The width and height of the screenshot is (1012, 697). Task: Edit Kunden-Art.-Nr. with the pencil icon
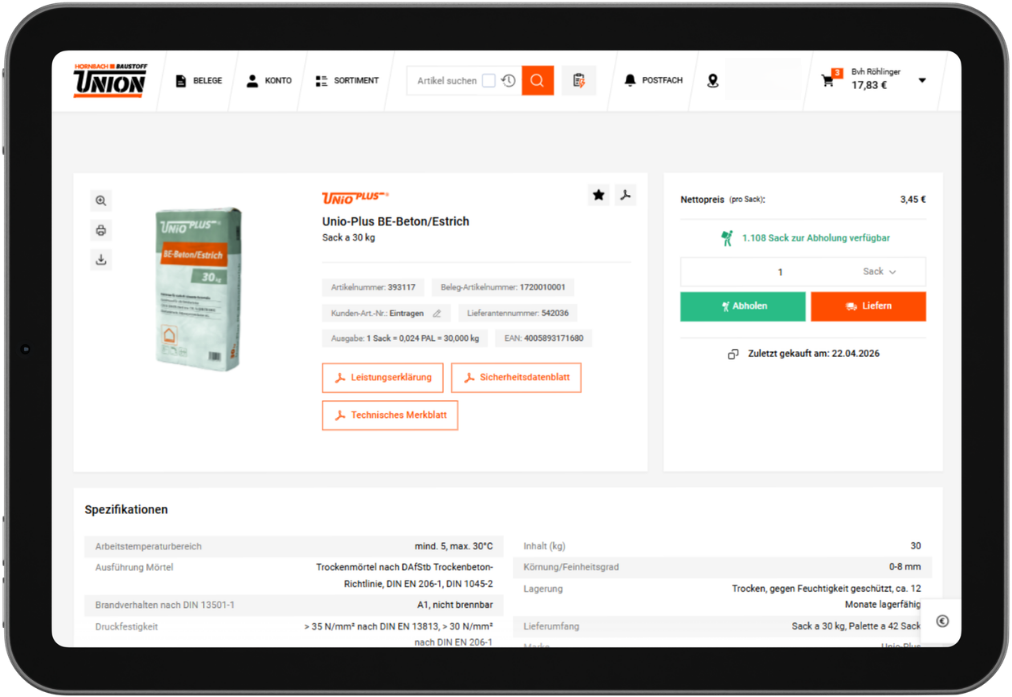tap(437, 313)
